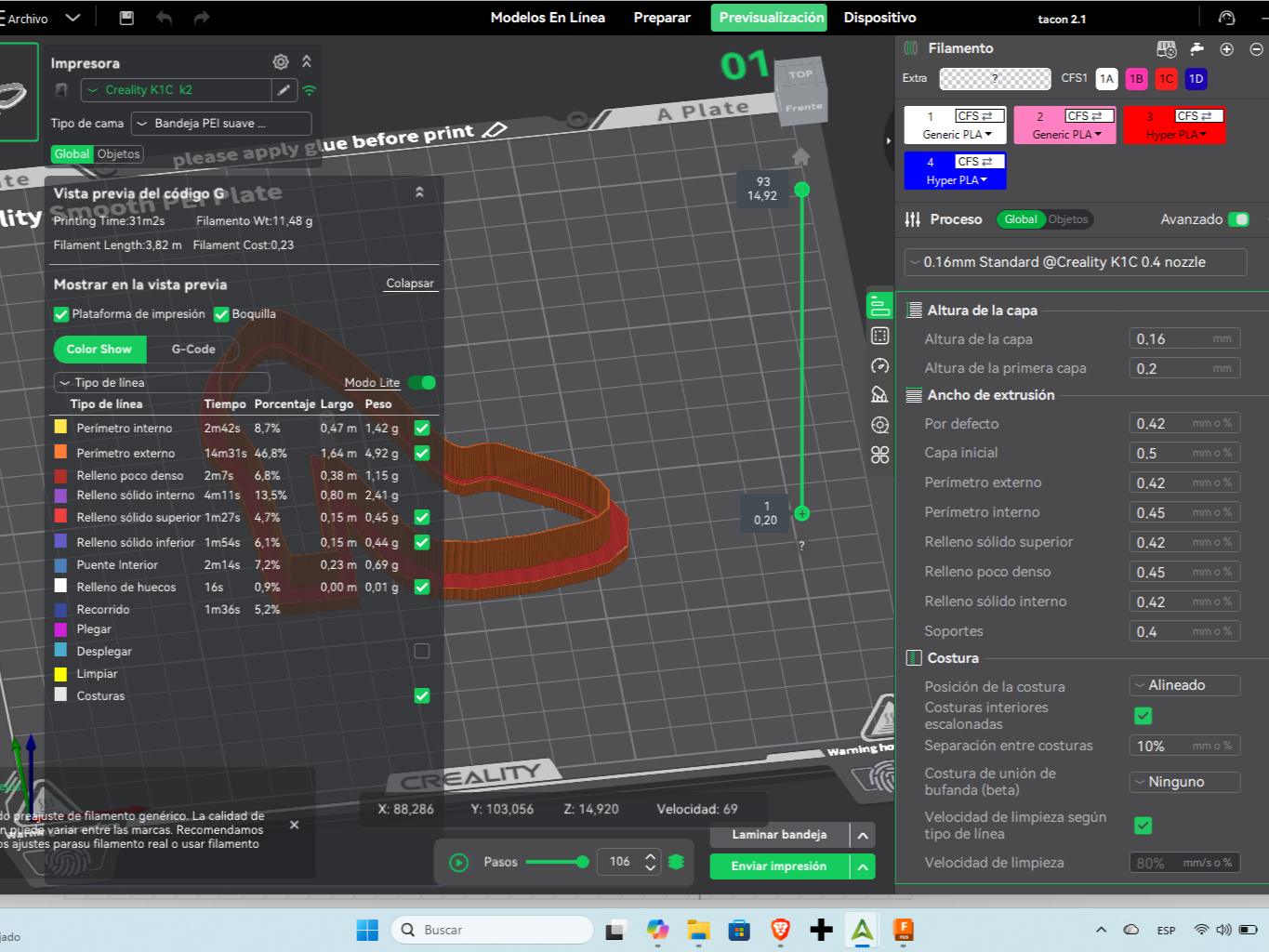The height and width of the screenshot is (952, 1269).
Task: Redo the action using the forward arrow
Action: click(x=202, y=18)
